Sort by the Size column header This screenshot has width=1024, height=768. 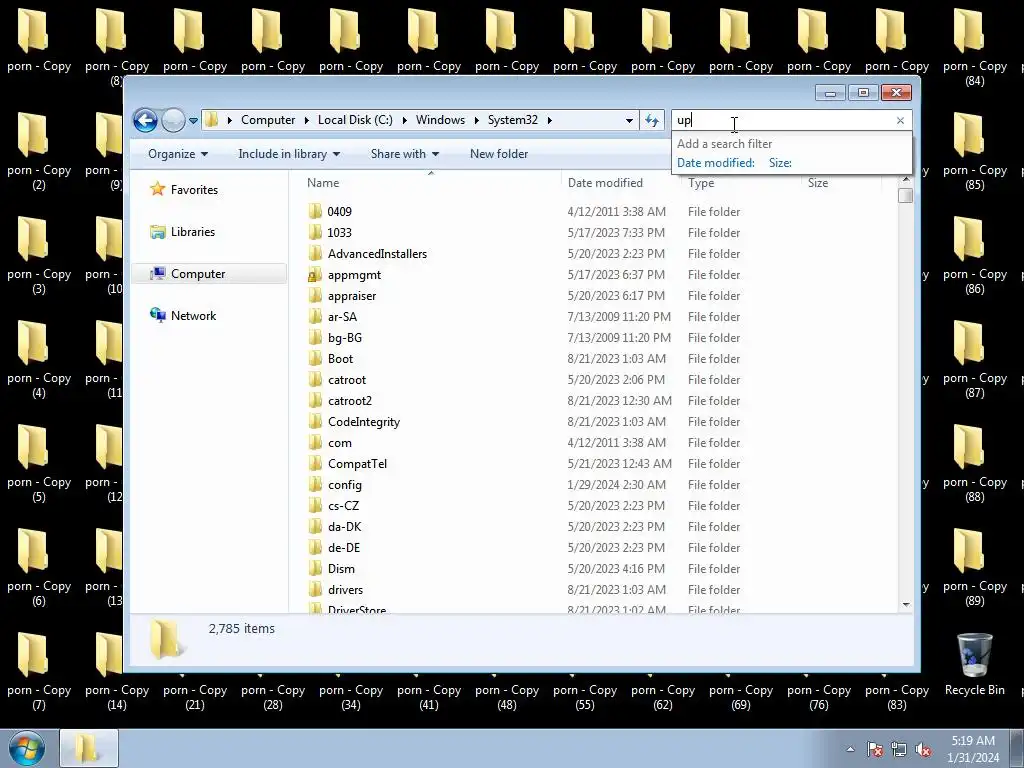[x=818, y=183]
